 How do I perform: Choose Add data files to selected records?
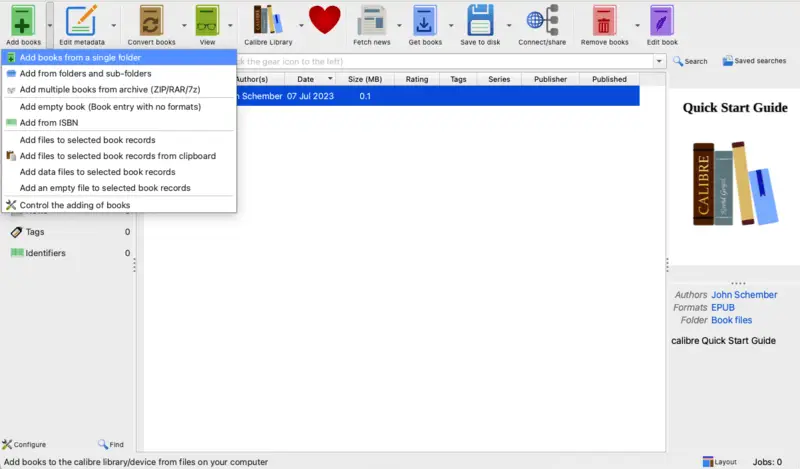(x=119, y=172)
